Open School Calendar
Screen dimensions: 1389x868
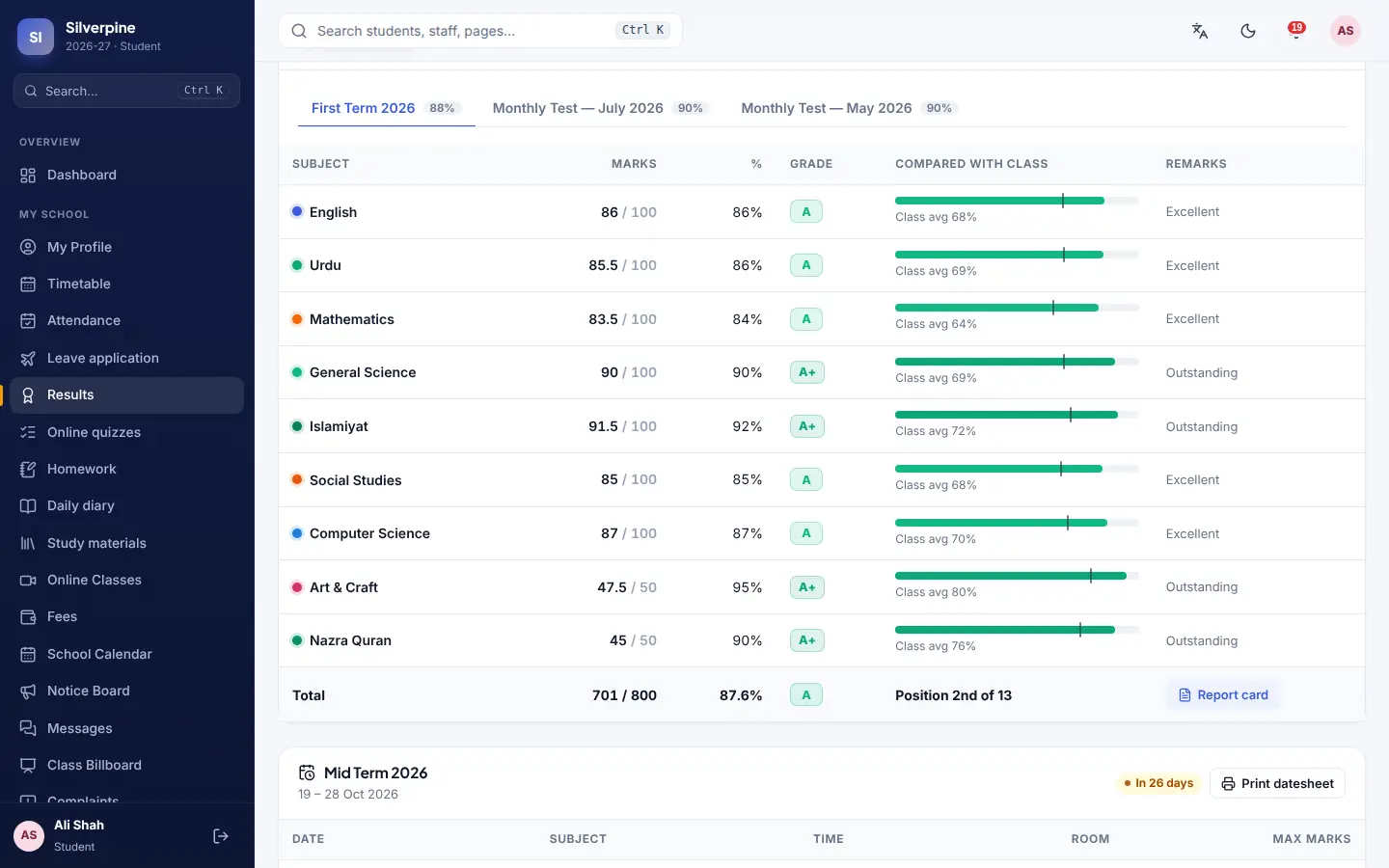[126, 654]
